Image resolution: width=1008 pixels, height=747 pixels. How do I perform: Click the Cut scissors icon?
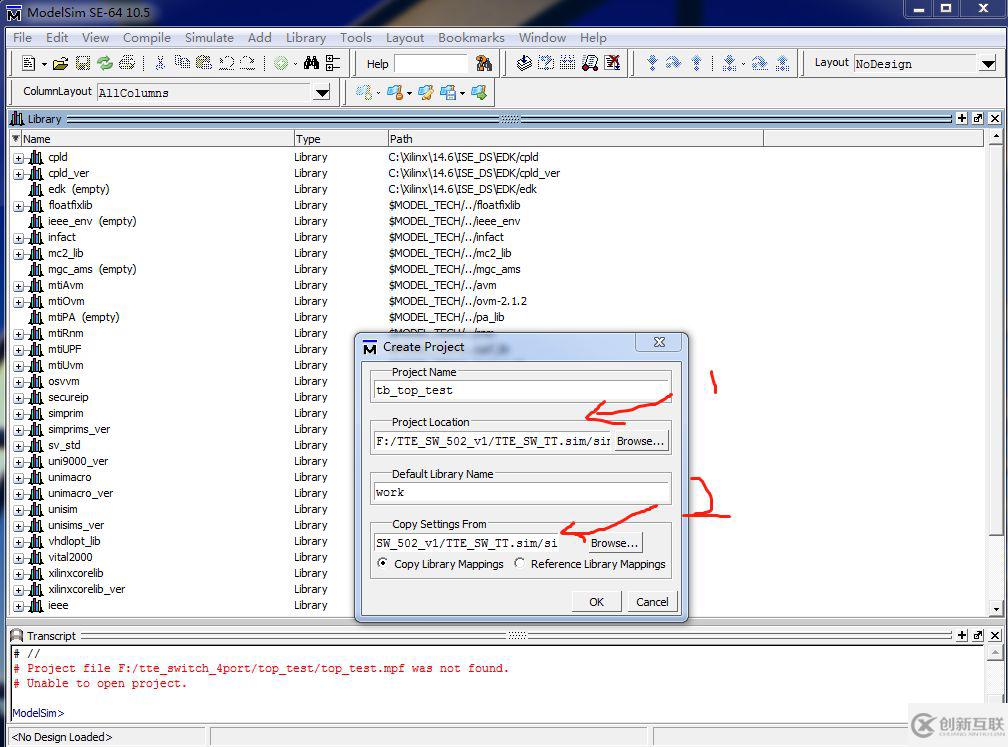coord(159,64)
